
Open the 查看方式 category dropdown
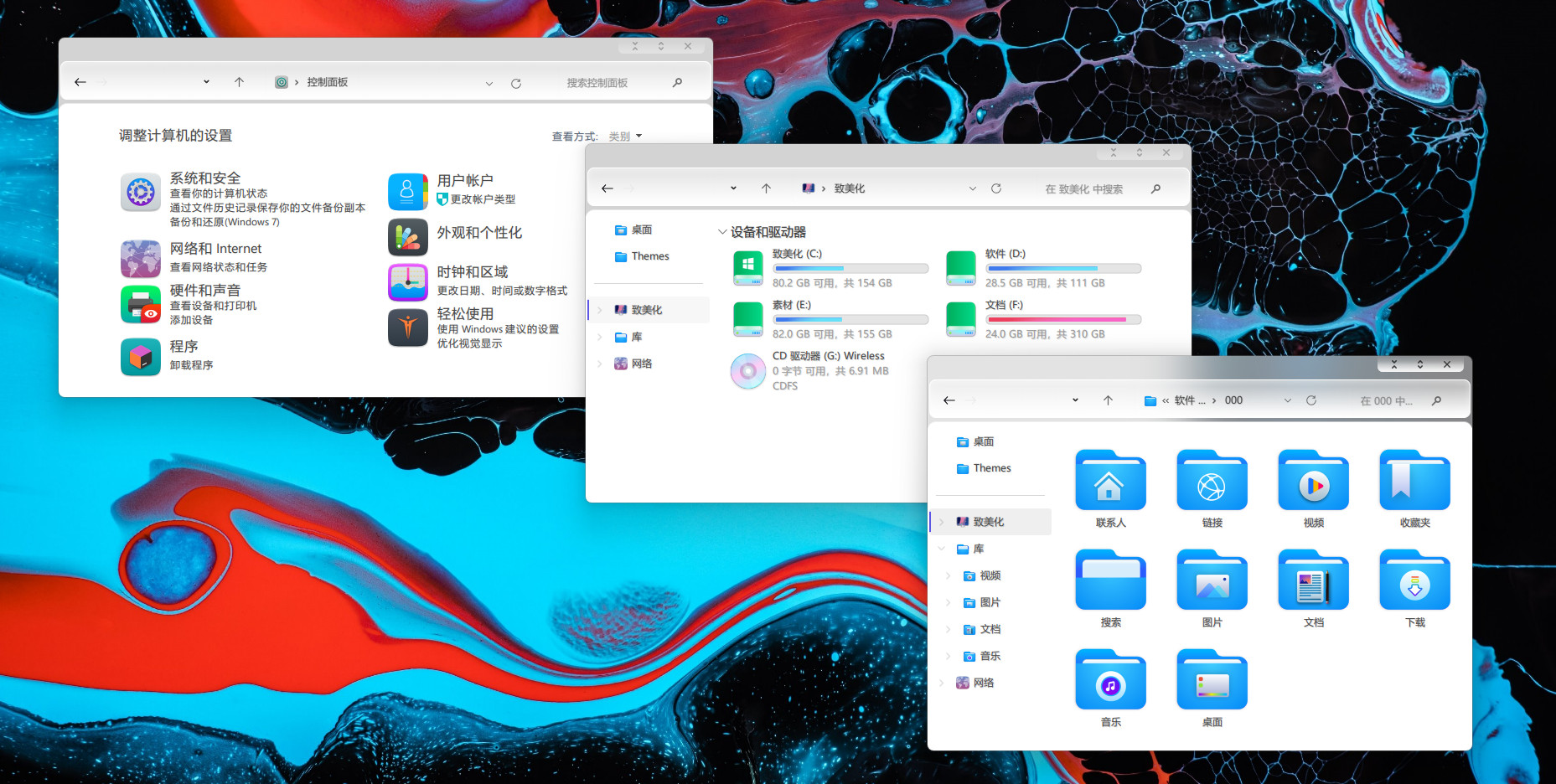(626, 136)
